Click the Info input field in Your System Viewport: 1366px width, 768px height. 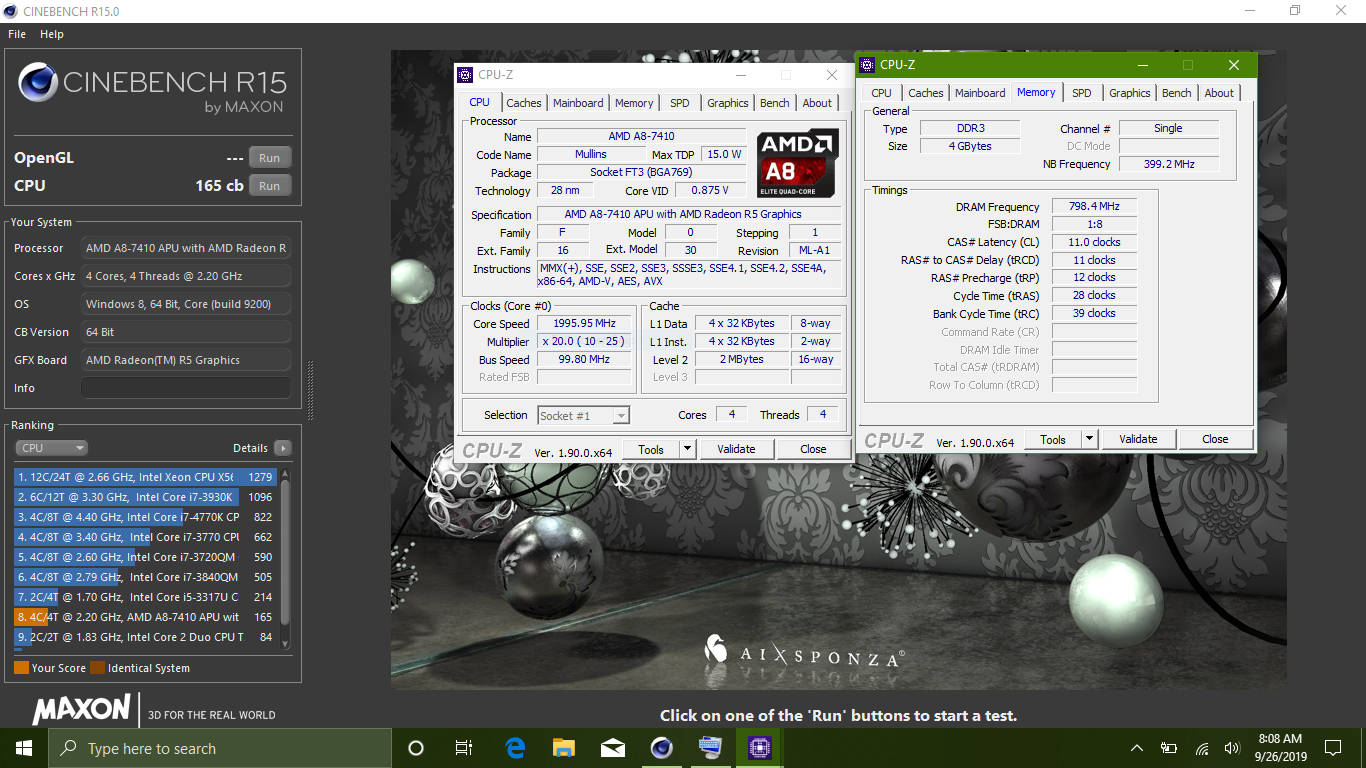point(186,388)
